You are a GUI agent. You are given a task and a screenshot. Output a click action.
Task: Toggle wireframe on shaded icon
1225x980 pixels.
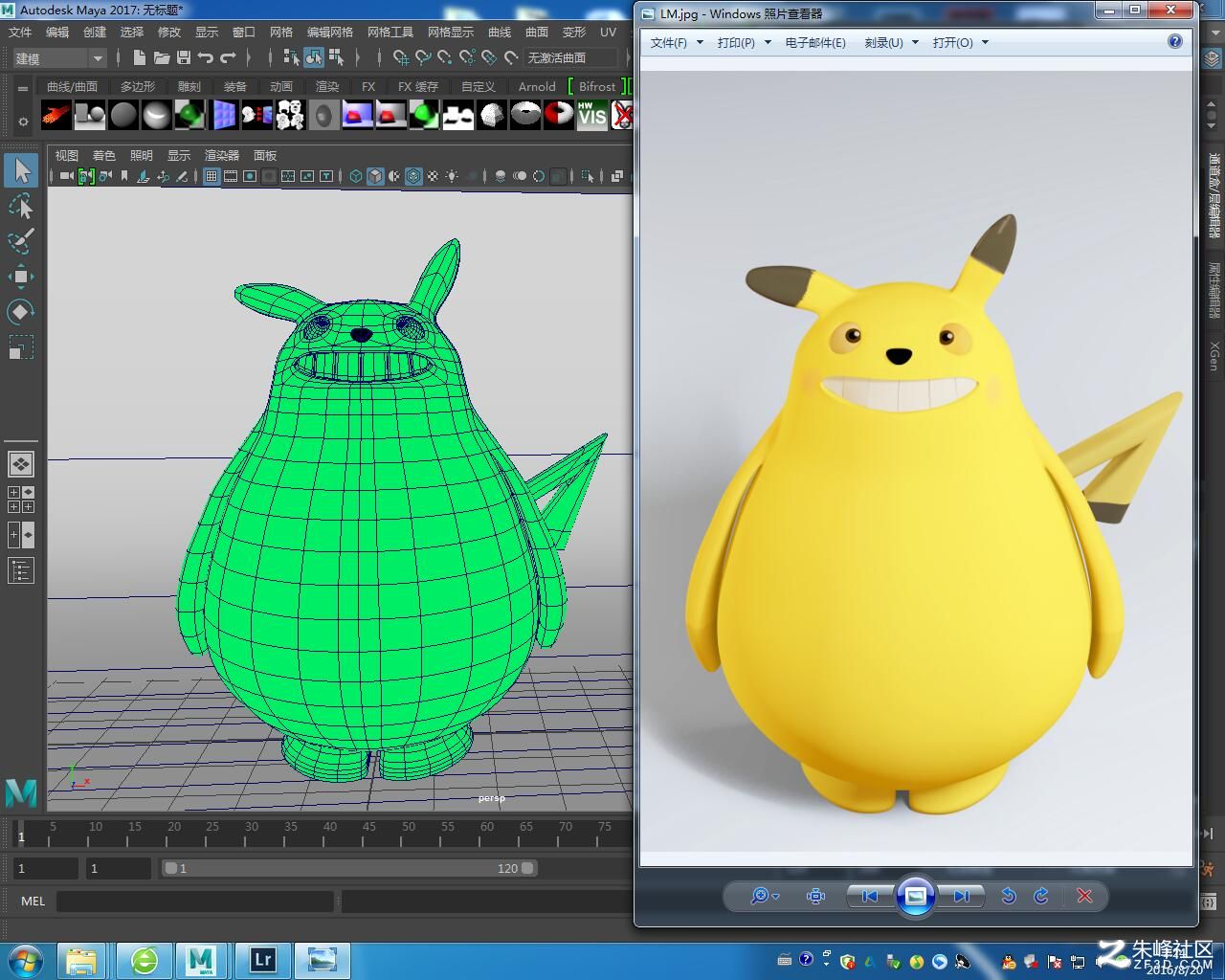tap(413, 176)
